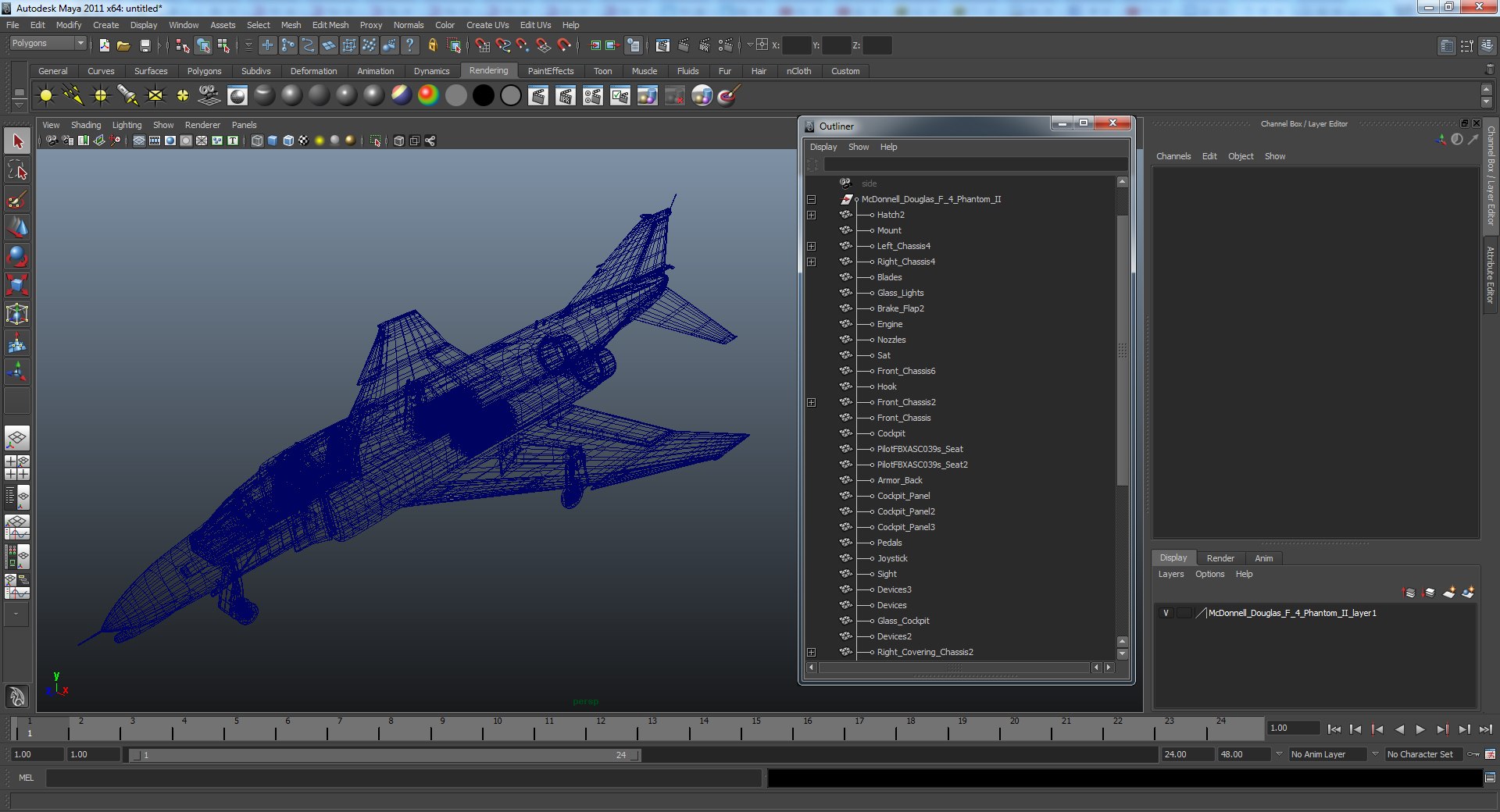Click the Save Scene disk icon

[x=145, y=45]
